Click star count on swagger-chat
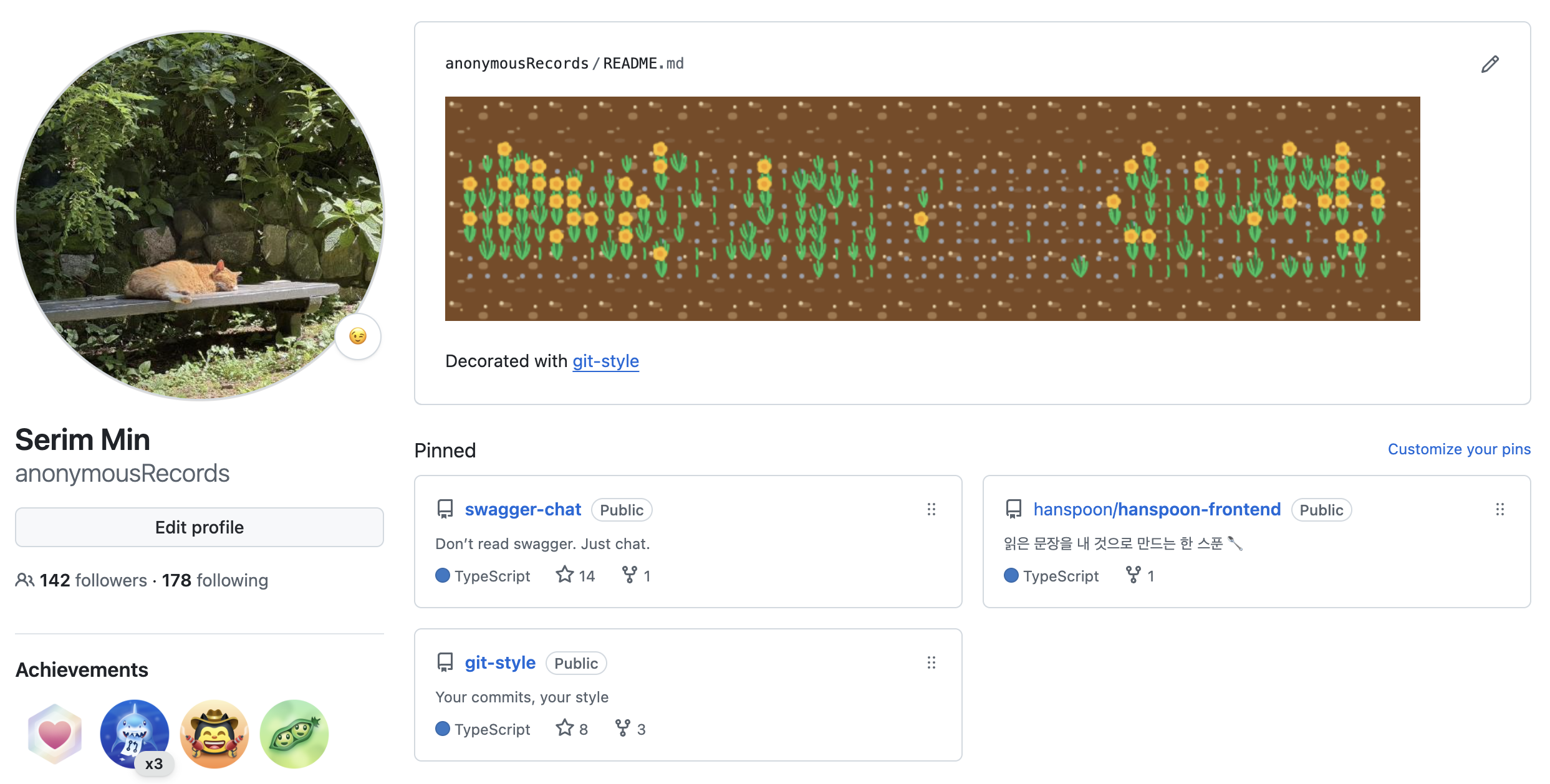 coord(575,575)
